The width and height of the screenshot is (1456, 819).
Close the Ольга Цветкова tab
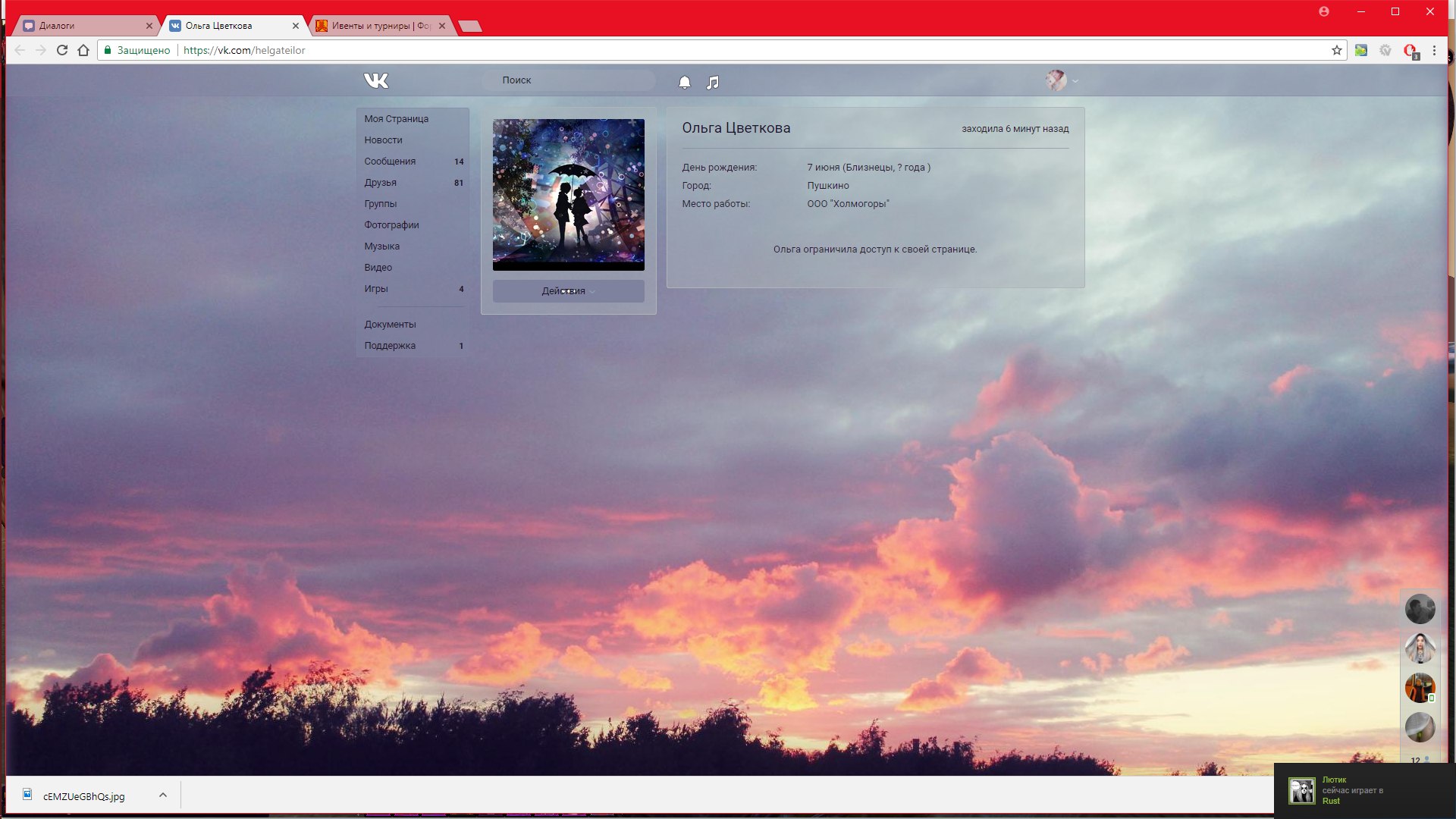[x=296, y=26]
